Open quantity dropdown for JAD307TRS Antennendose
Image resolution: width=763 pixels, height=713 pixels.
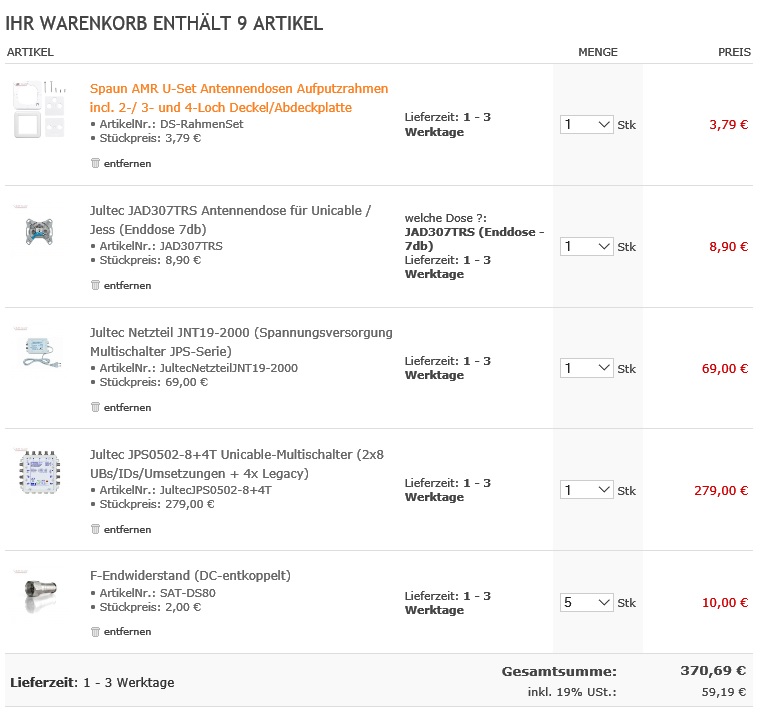(x=586, y=247)
